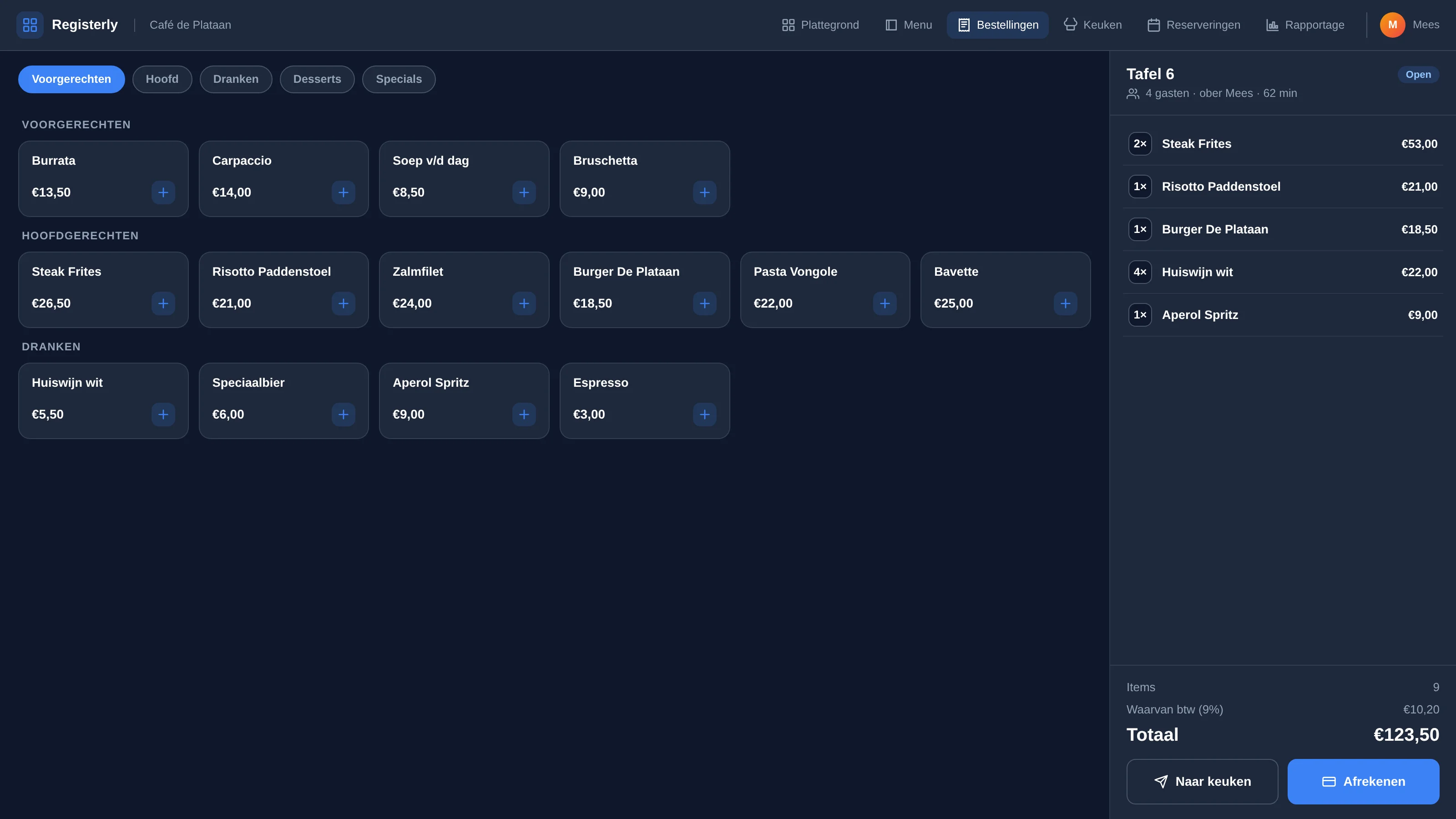This screenshot has width=1456, height=819.
Task: Add Zalmfilet with the plus icon
Action: 524,303
